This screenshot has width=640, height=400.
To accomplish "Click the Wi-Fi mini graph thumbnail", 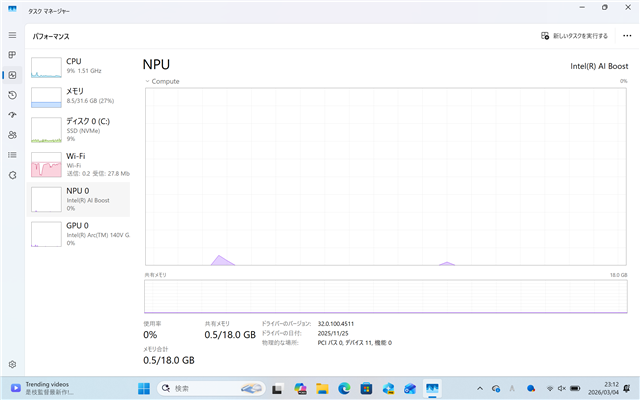I will (46, 164).
